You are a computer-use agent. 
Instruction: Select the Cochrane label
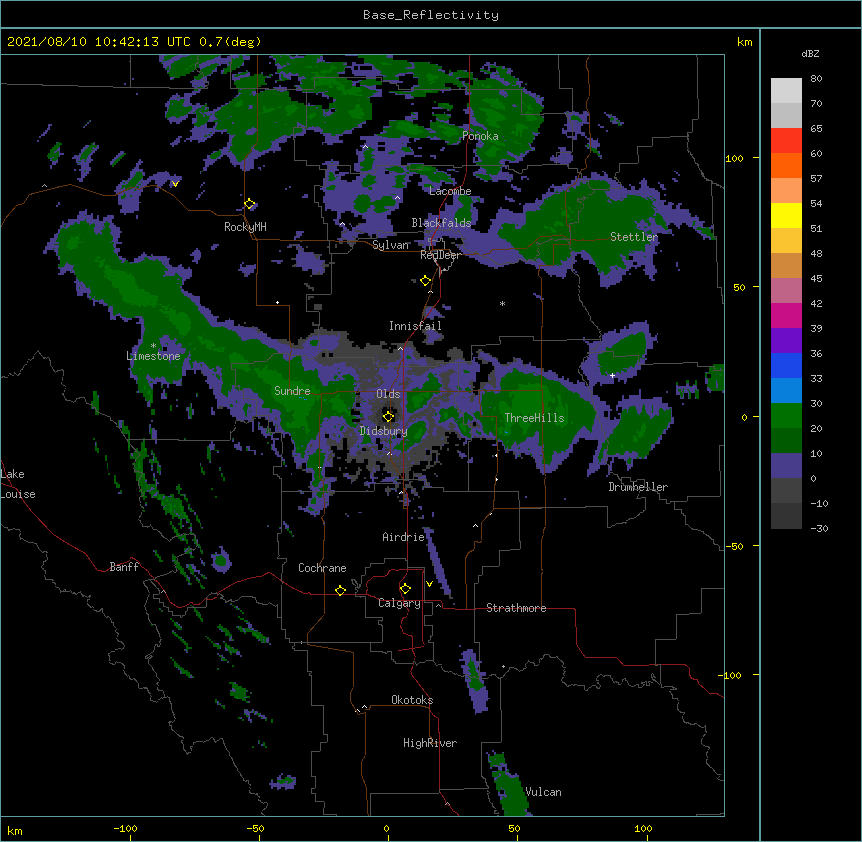[x=322, y=568]
